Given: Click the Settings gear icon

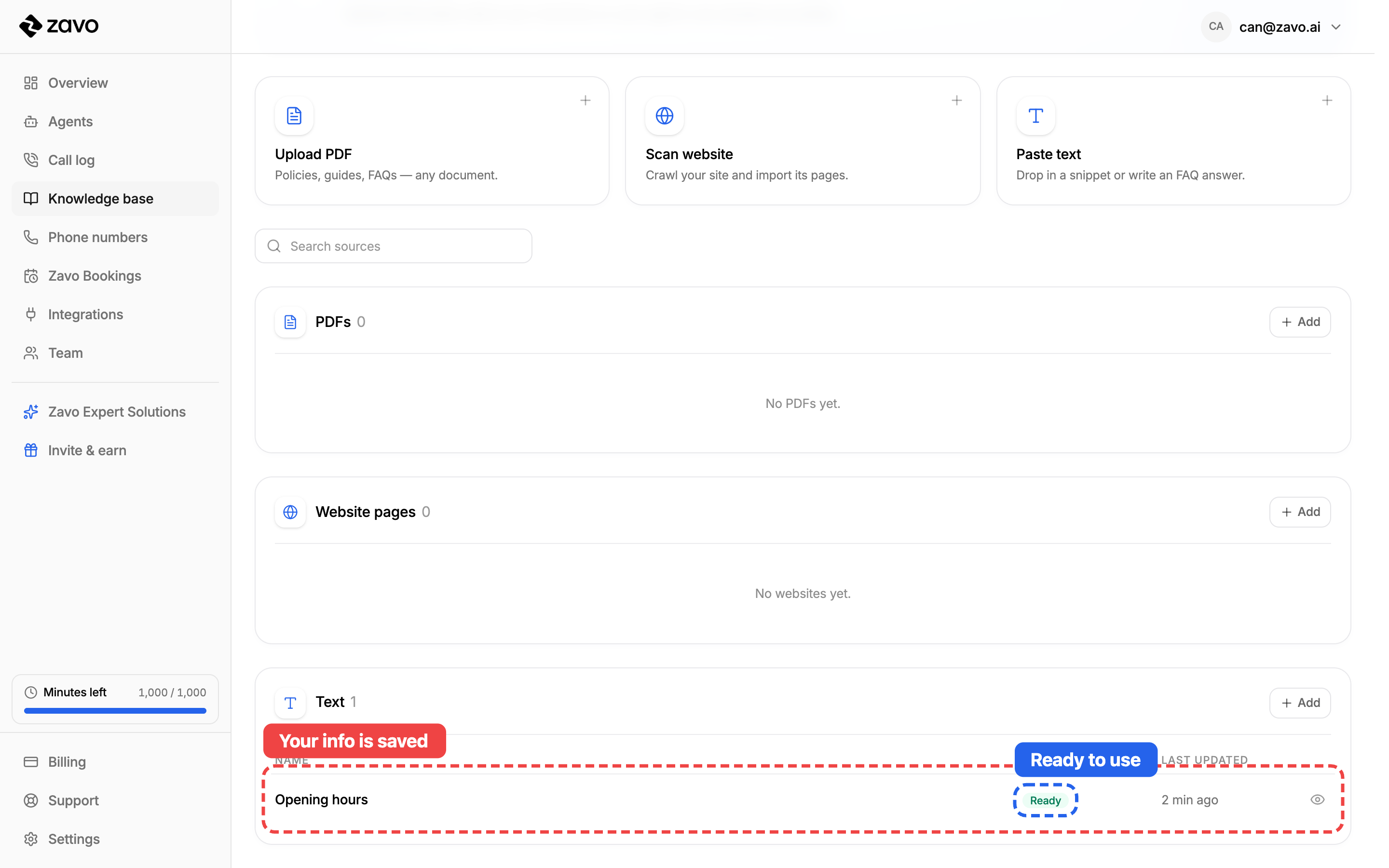Looking at the screenshot, I should [31, 839].
